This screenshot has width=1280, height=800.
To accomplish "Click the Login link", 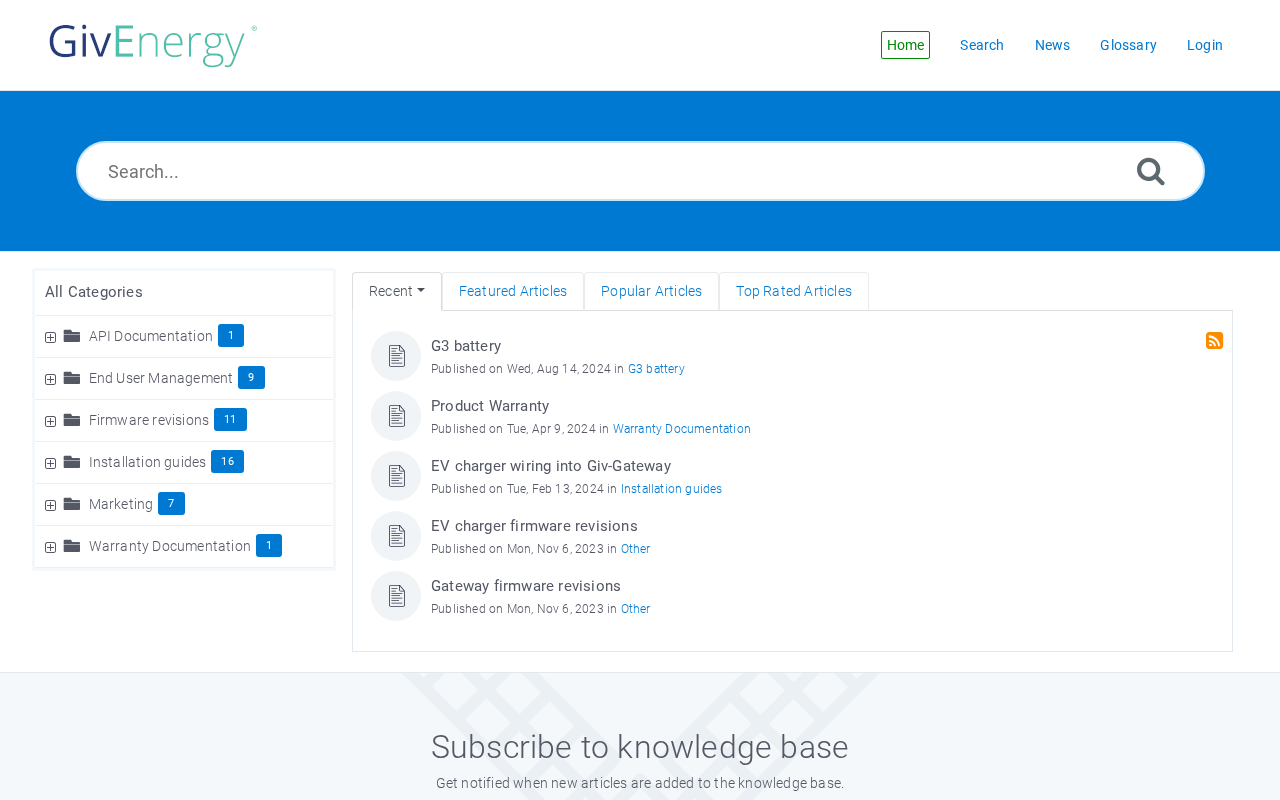I will (x=1205, y=45).
